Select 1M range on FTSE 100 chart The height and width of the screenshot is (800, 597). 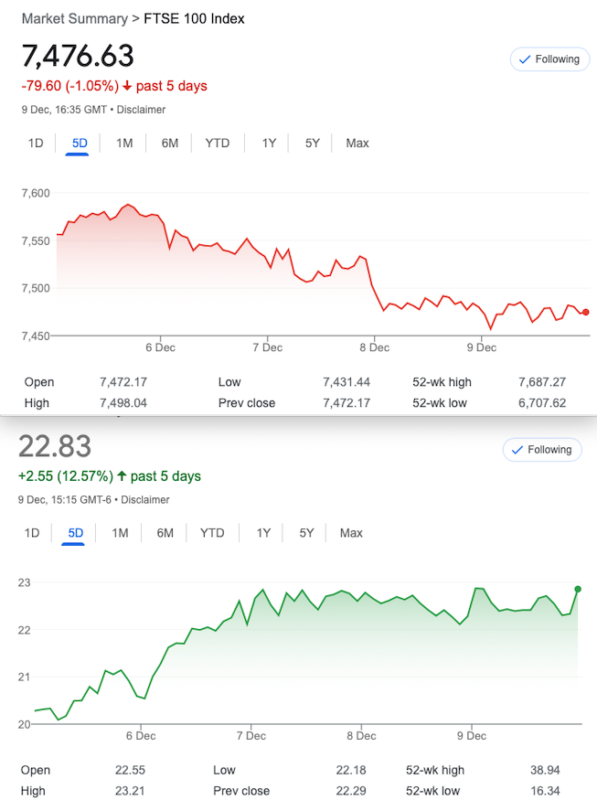pyautogui.click(x=124, y=143)
